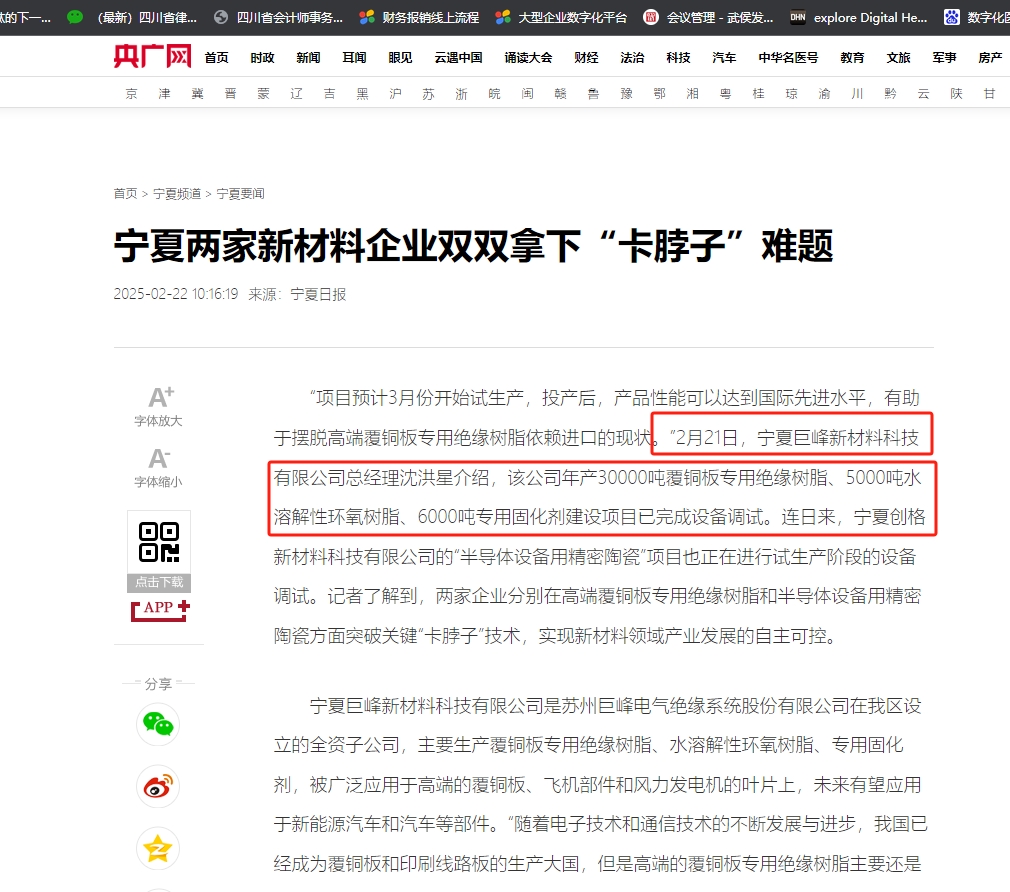Screen dimensions: 1010x892
Task: Share article to WeChat
Action: pos(158,724)
